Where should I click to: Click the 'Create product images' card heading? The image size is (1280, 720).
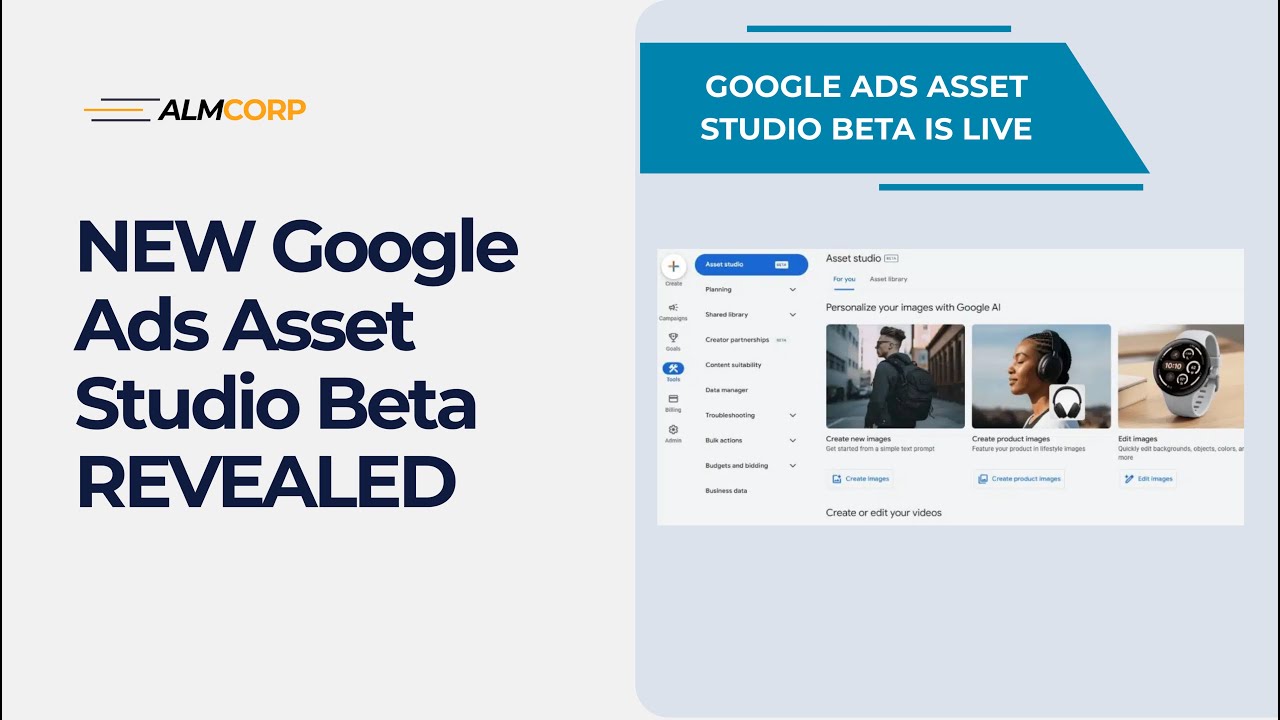pos(1011,439)
